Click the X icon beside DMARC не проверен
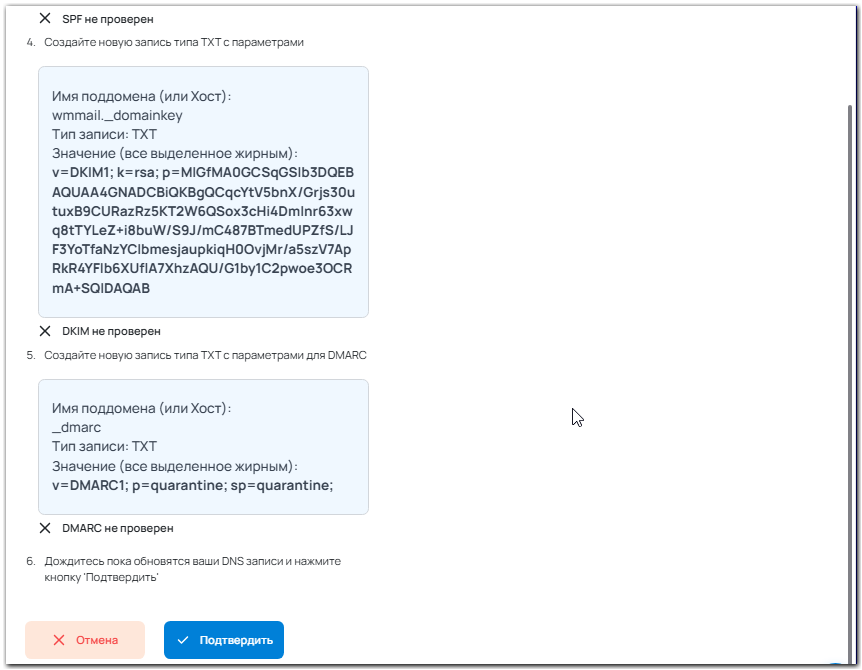 [45, 528]
